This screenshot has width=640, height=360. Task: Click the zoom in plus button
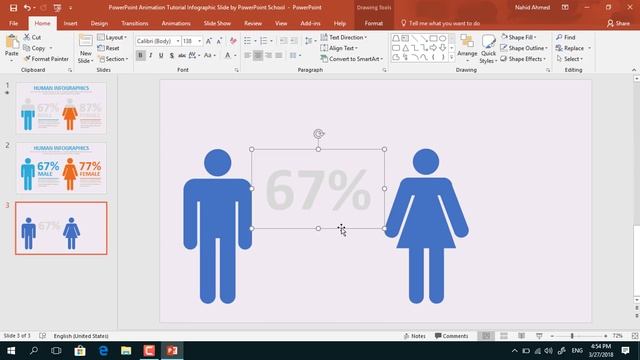pyautogui.click(x=605, y=336)
